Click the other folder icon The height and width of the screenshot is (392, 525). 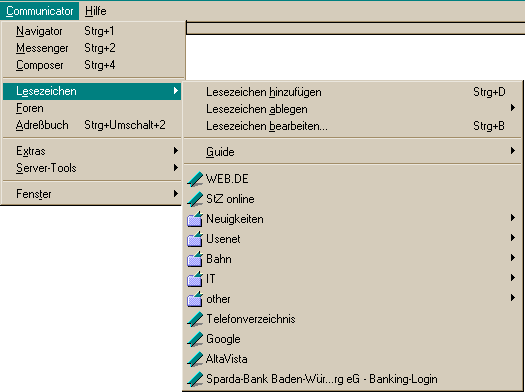pos(195,299)
